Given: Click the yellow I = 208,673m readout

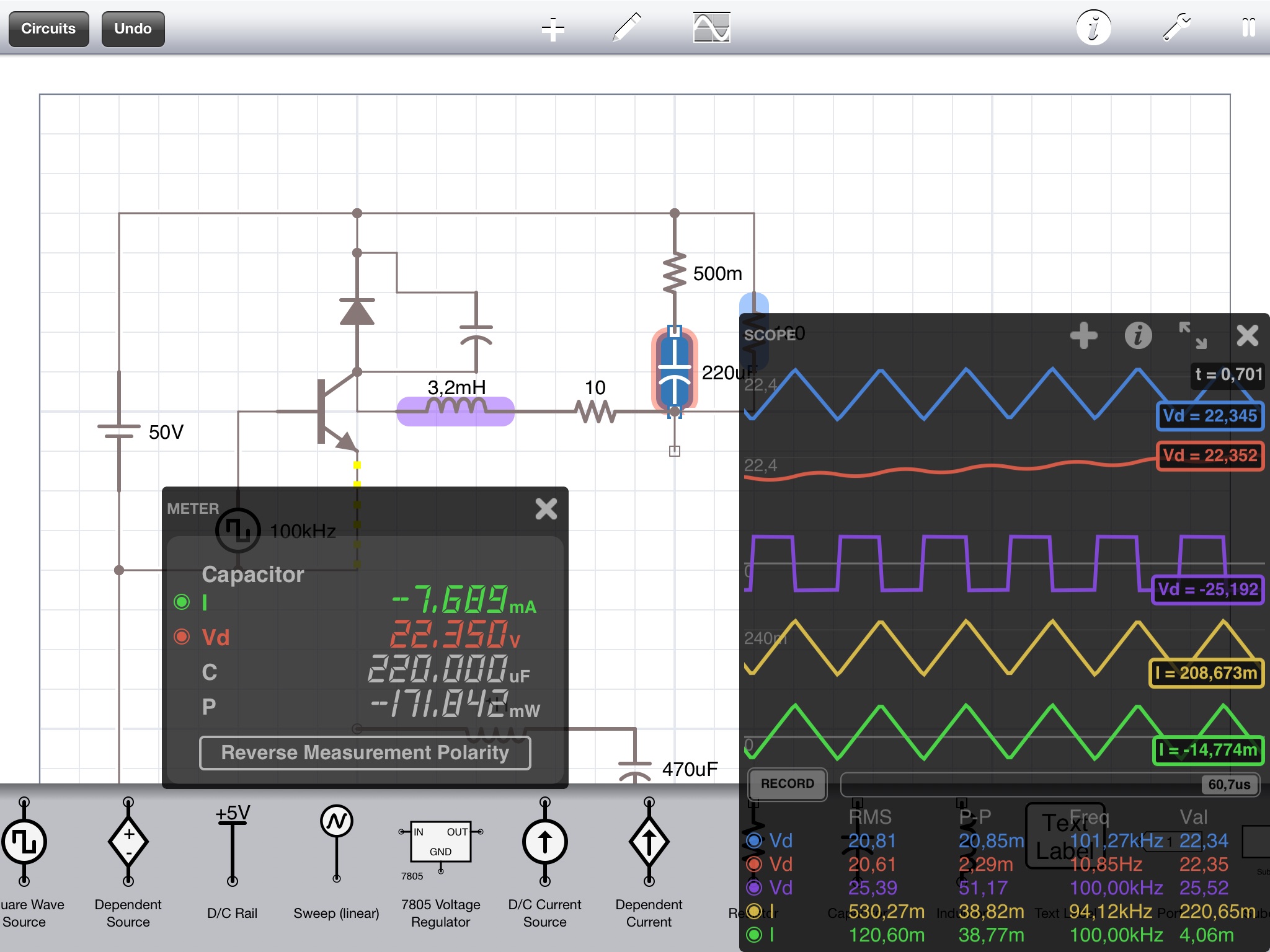Looking at the screenshot, I should [x=1206, y=673].
